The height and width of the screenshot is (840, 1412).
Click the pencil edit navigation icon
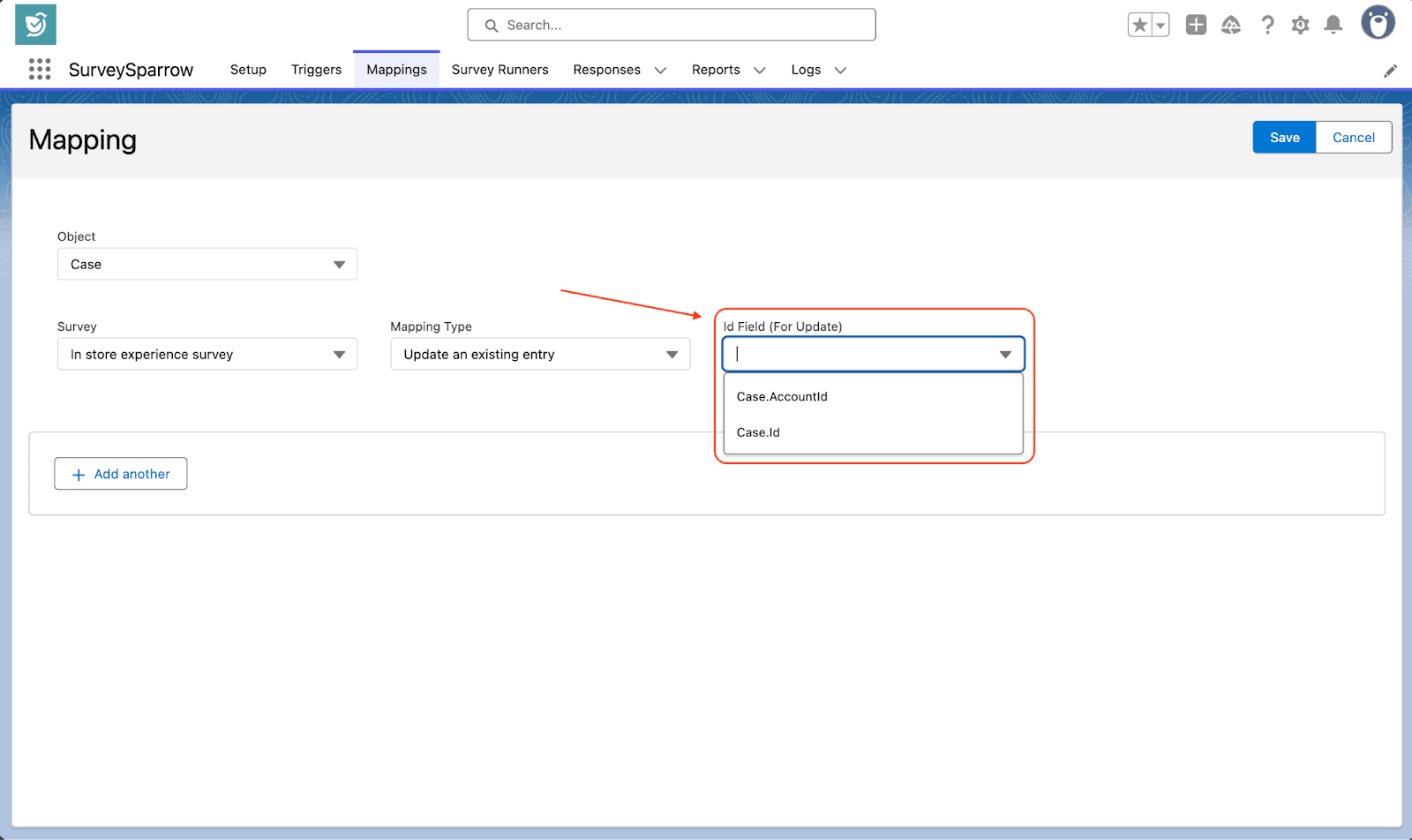1390,71
